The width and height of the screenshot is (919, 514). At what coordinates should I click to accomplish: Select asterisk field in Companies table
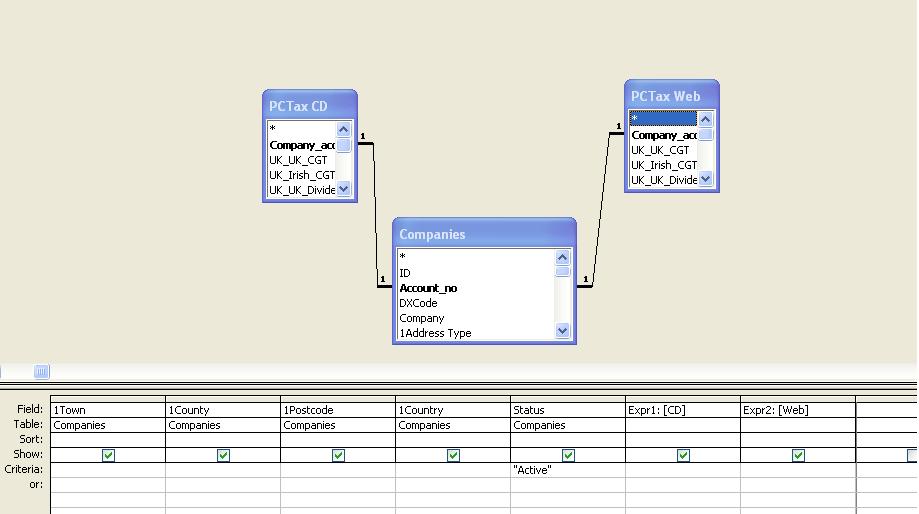point(476,257)
